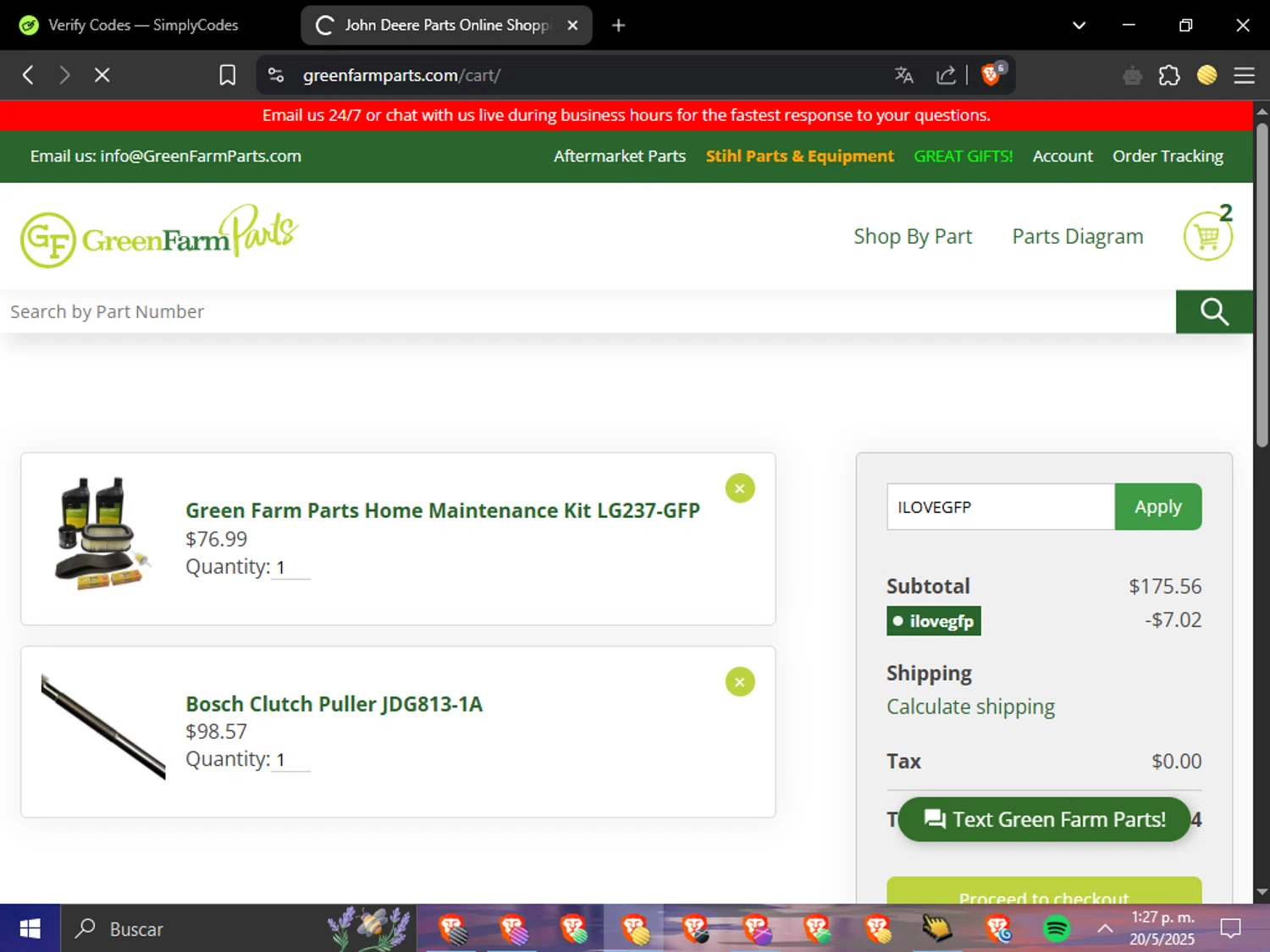The height and width of the screenshot is (952, 1270).
Task: Open the Bosch Clutch Puller JDG813-1A link
Action: pos(334,704)
